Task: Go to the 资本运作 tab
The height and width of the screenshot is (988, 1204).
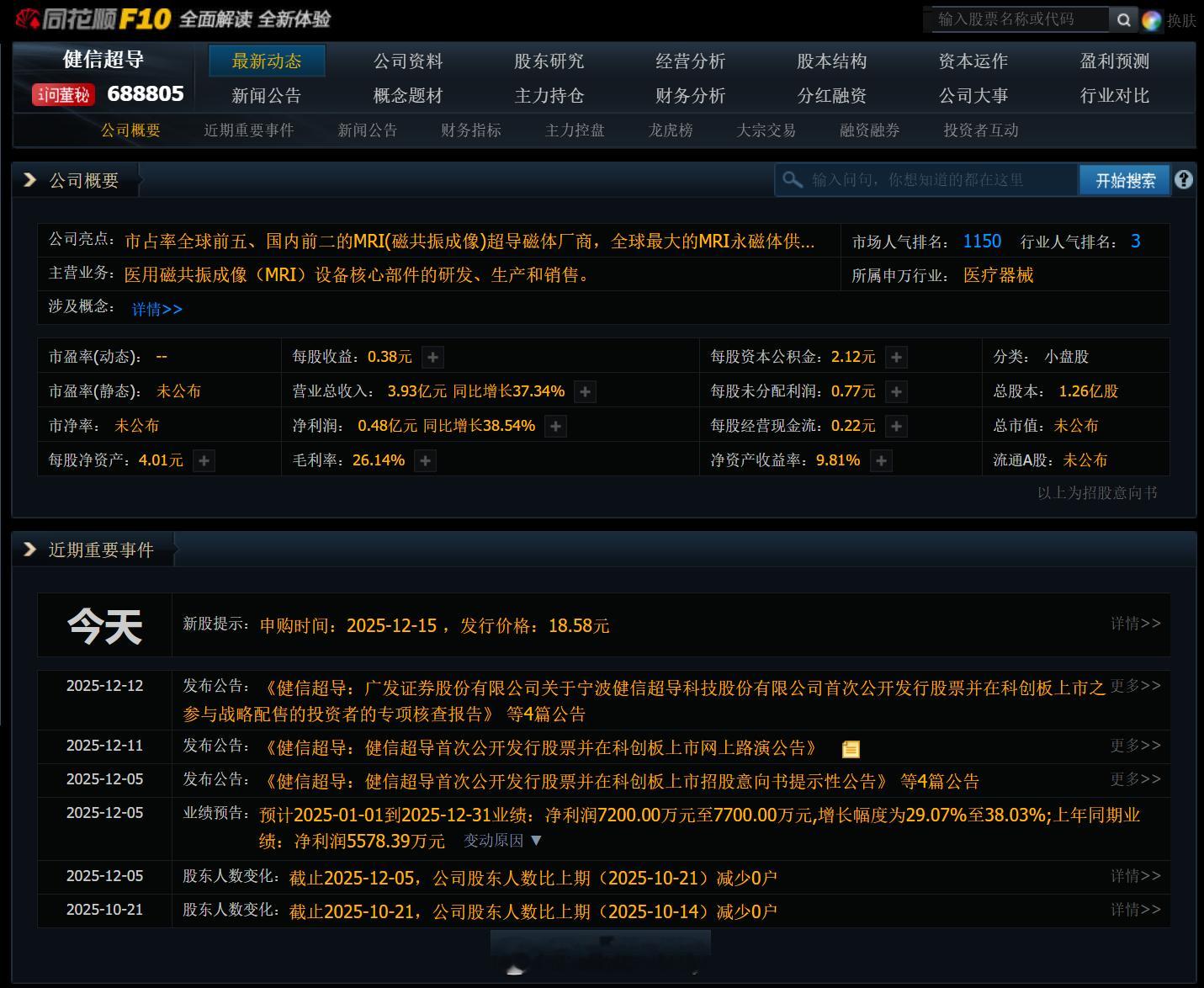Action: pyautogui.click(x=973, y=61)
